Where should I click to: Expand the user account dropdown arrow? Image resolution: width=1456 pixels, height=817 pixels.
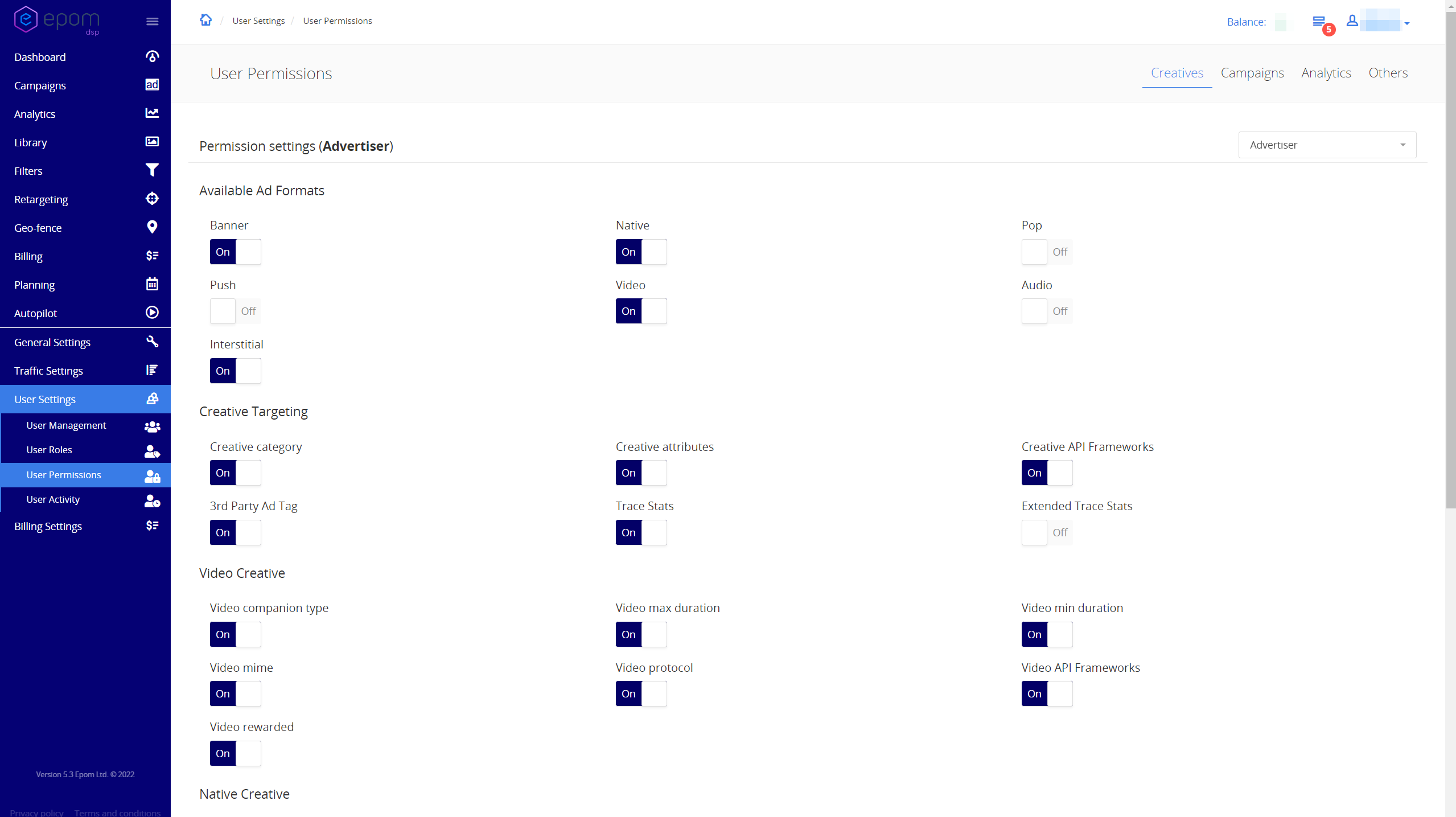[1406, 23]
